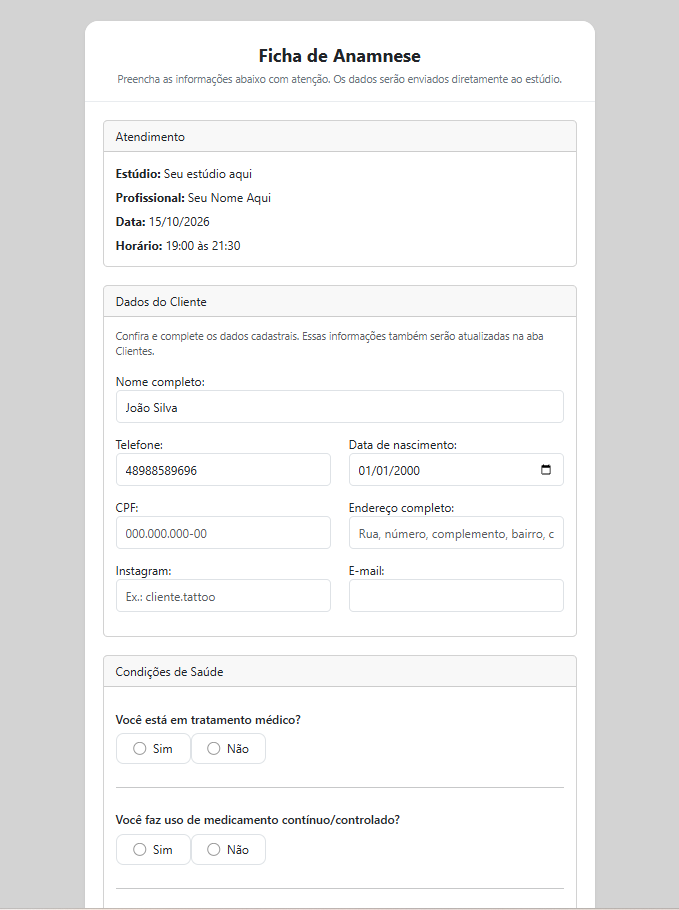Focus the CPF input field
This screenshot has height=910, width=679.
[x=223, y=533]
